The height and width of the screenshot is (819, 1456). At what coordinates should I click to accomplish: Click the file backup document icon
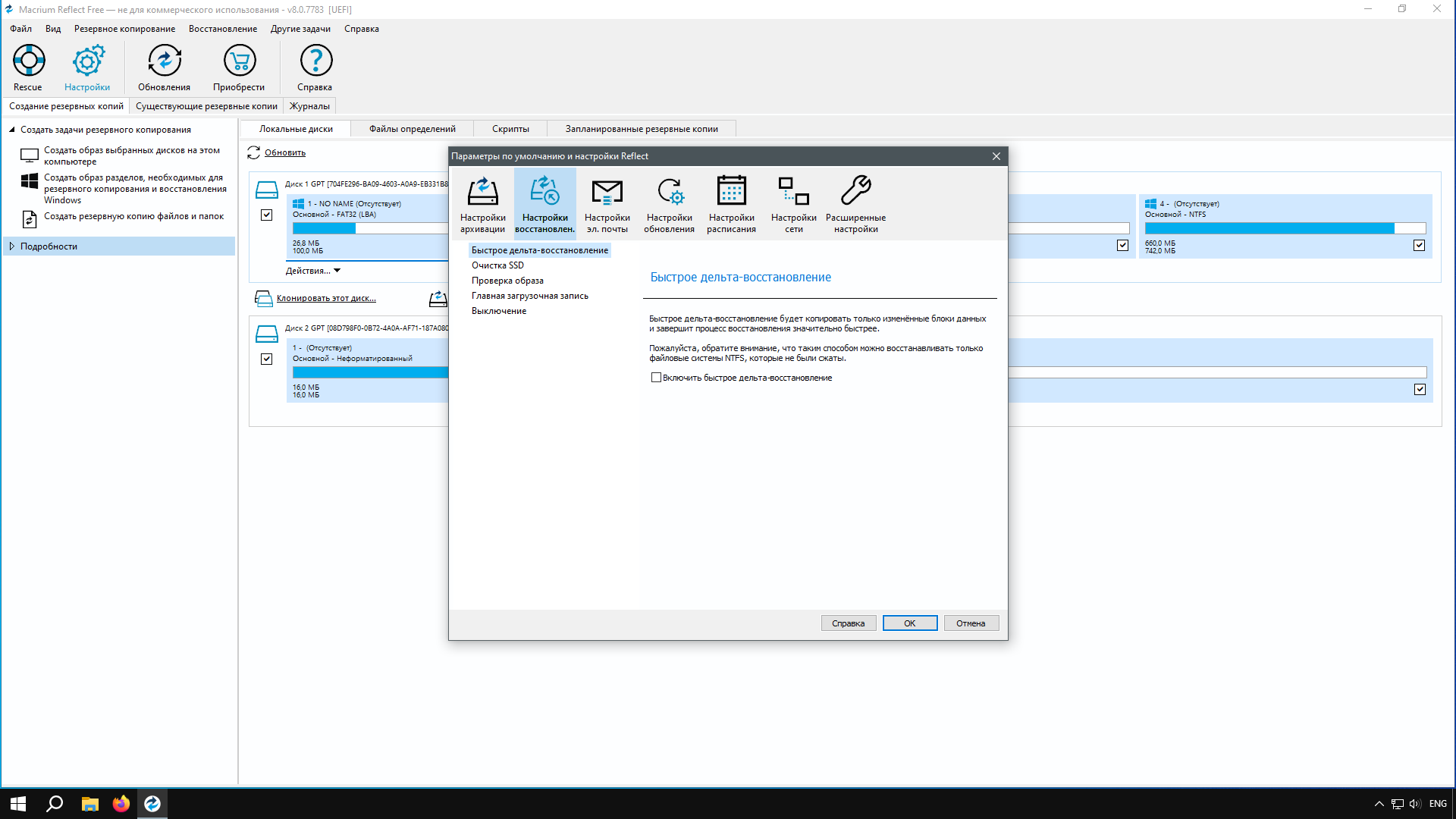pos(30,219)
